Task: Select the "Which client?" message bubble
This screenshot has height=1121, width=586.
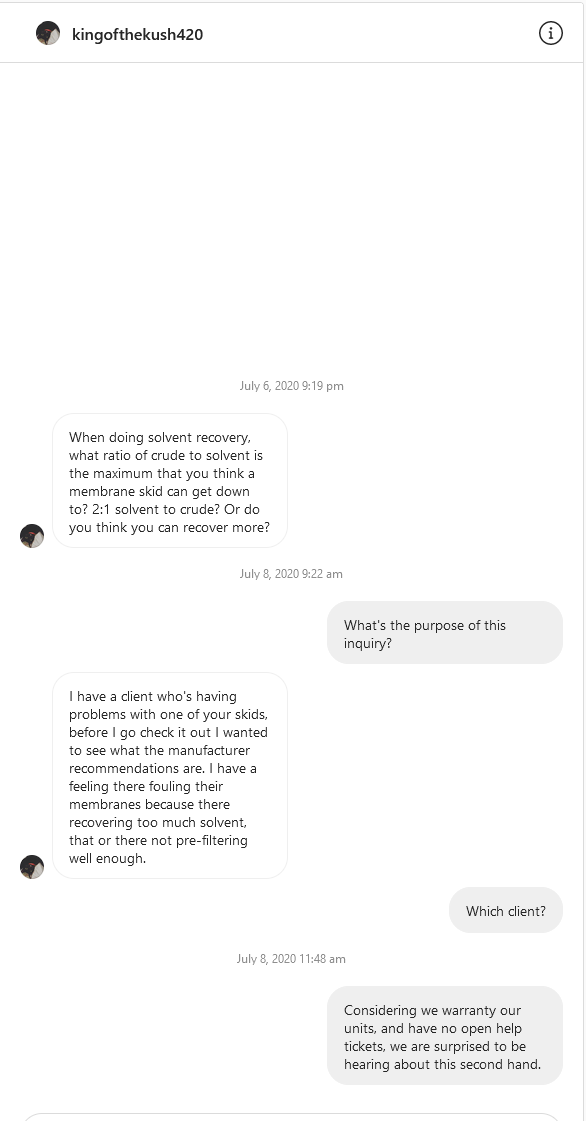Action: pyautogui.click(x=506, y=910)
